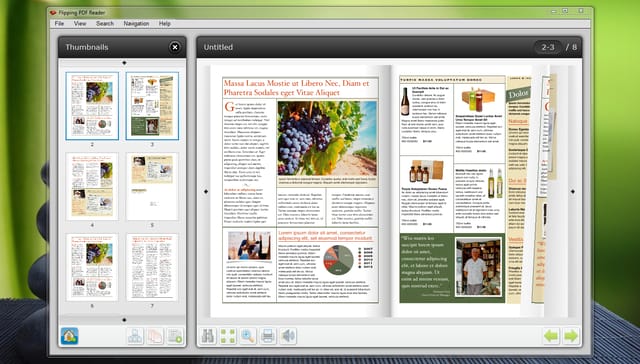
Task: Click the binoculars search icon
Action: coord(208,336)
